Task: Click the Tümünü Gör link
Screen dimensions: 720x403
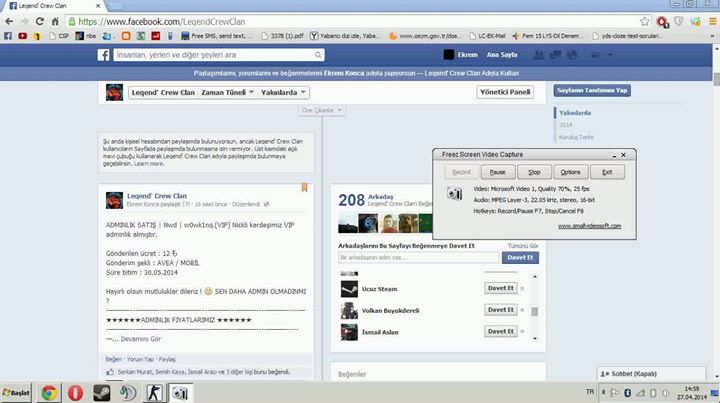Action: click(x=523, y=246)
